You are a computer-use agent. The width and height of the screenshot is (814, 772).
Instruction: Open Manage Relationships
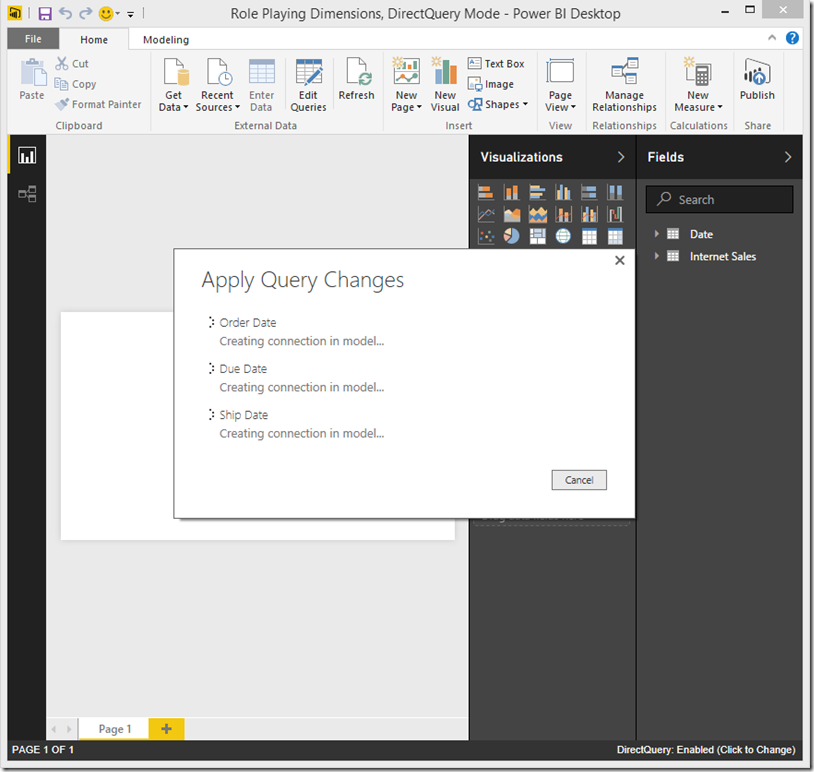[x=625, y=85]
